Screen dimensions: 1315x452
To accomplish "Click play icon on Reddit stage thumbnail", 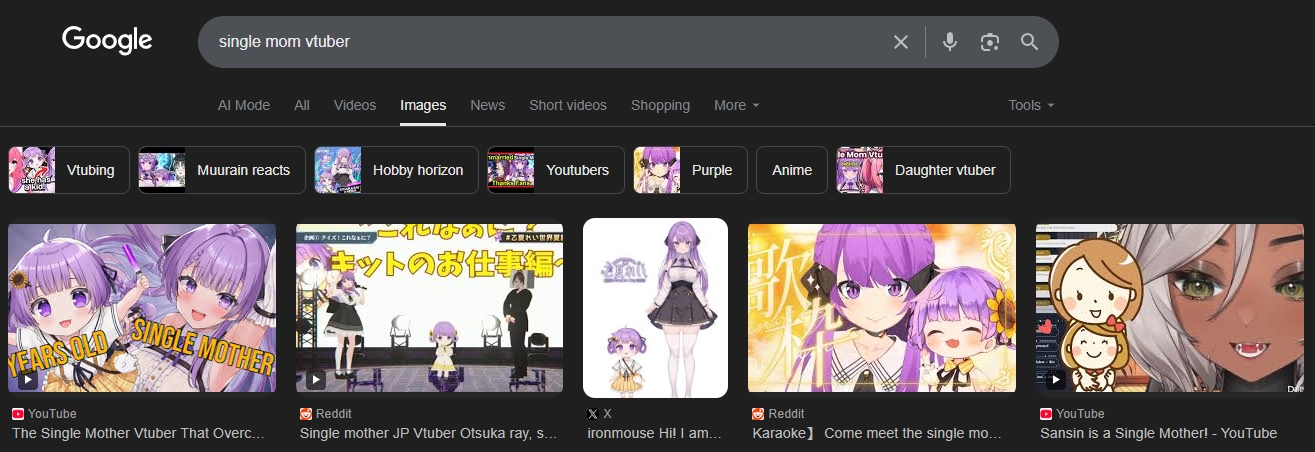I will 315,380.
